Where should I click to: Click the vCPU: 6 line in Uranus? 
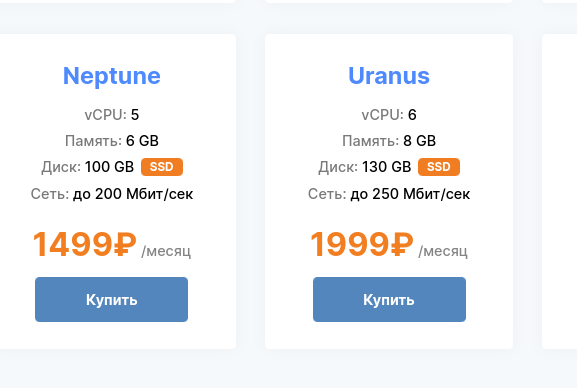coord(389,115)
